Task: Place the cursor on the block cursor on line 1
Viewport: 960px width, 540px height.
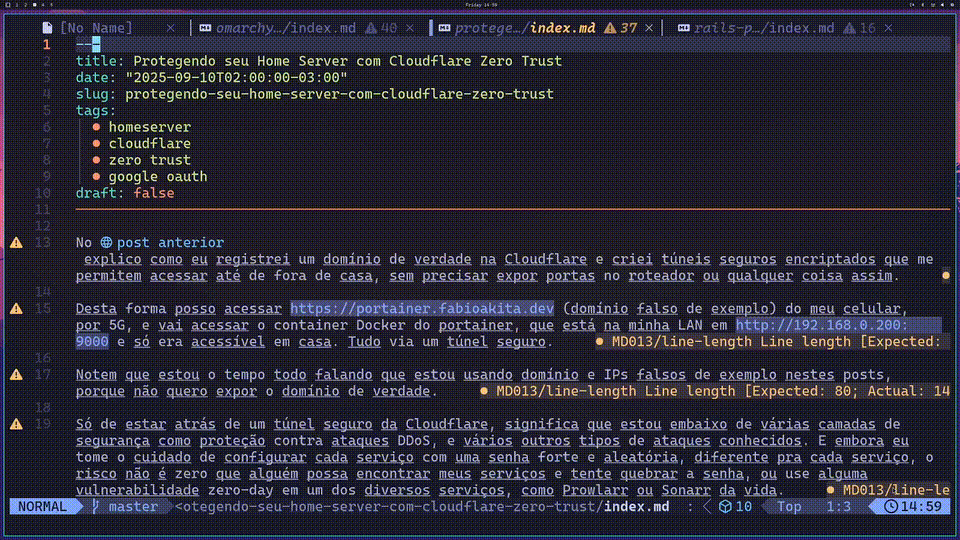Action: [x=96, y=44]
